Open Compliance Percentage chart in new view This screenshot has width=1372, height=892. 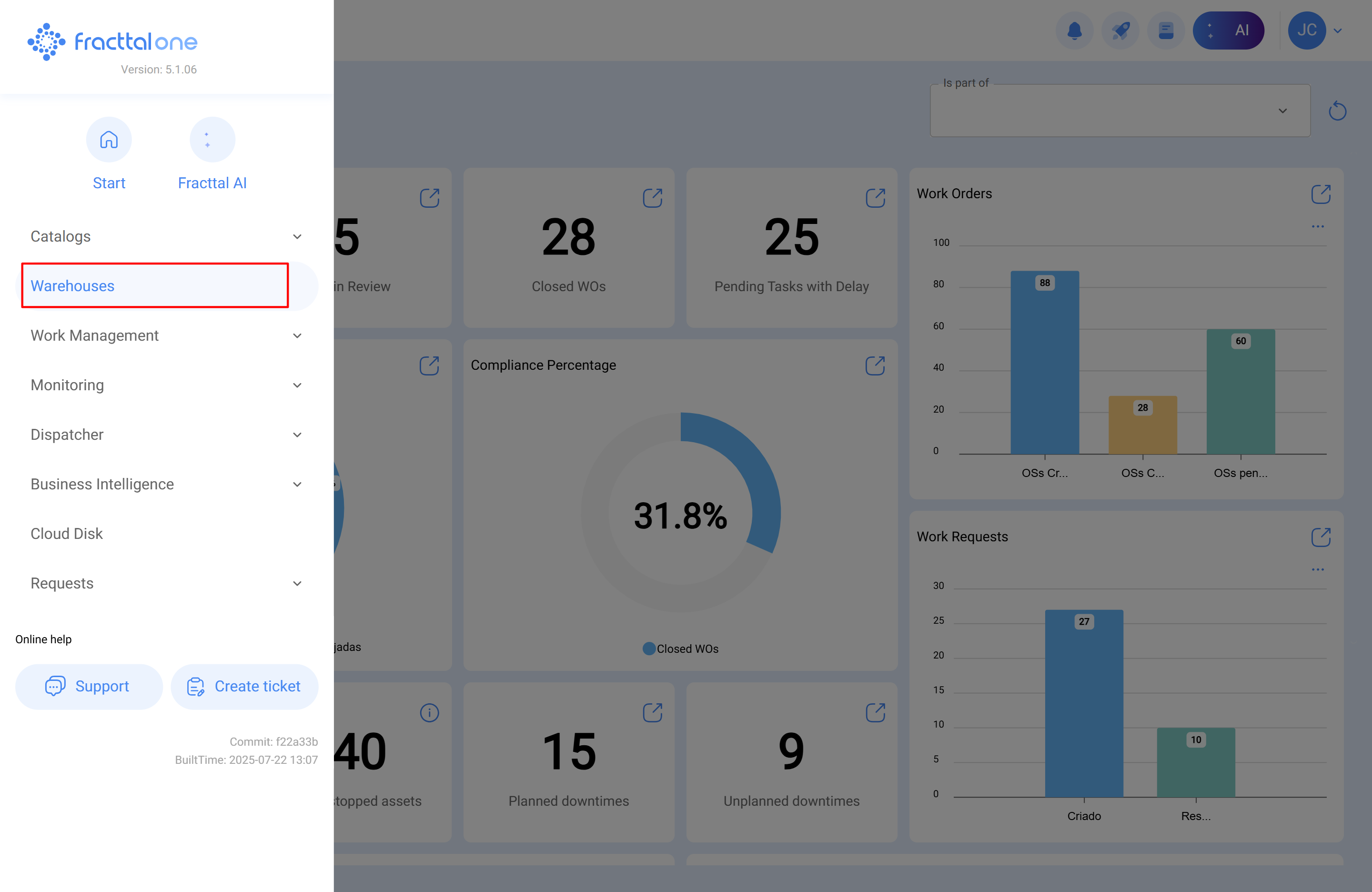(x=875, y=365)
